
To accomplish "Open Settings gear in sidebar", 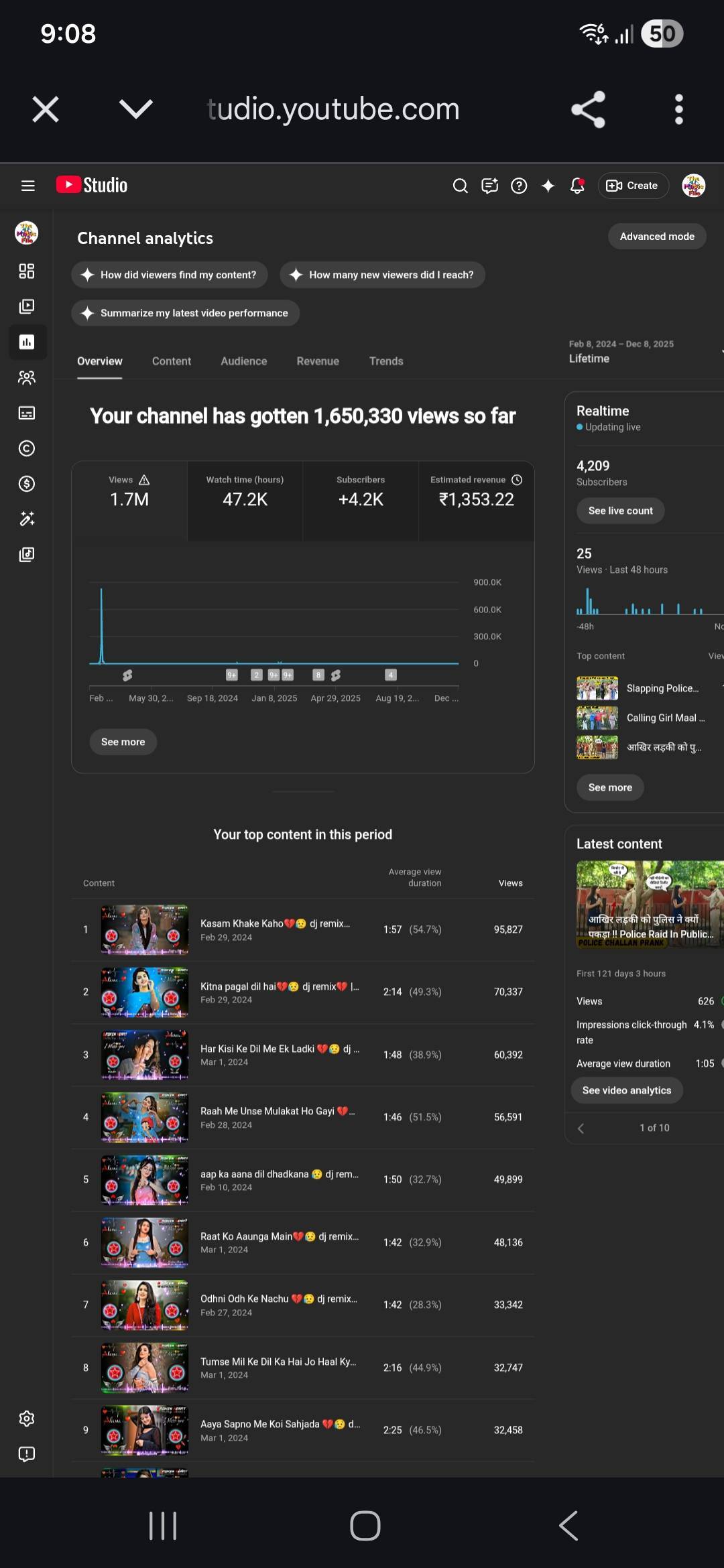I will click(x=27, y=1419).
